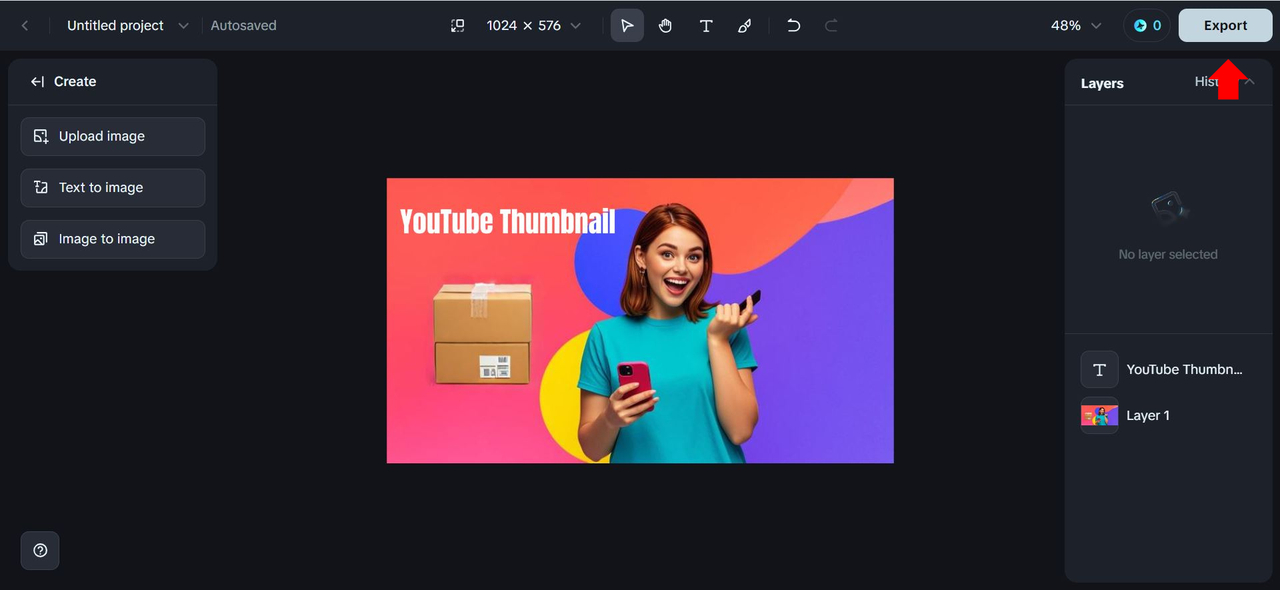
Task: Activate the hand pan tool
Action: [666, 26]
